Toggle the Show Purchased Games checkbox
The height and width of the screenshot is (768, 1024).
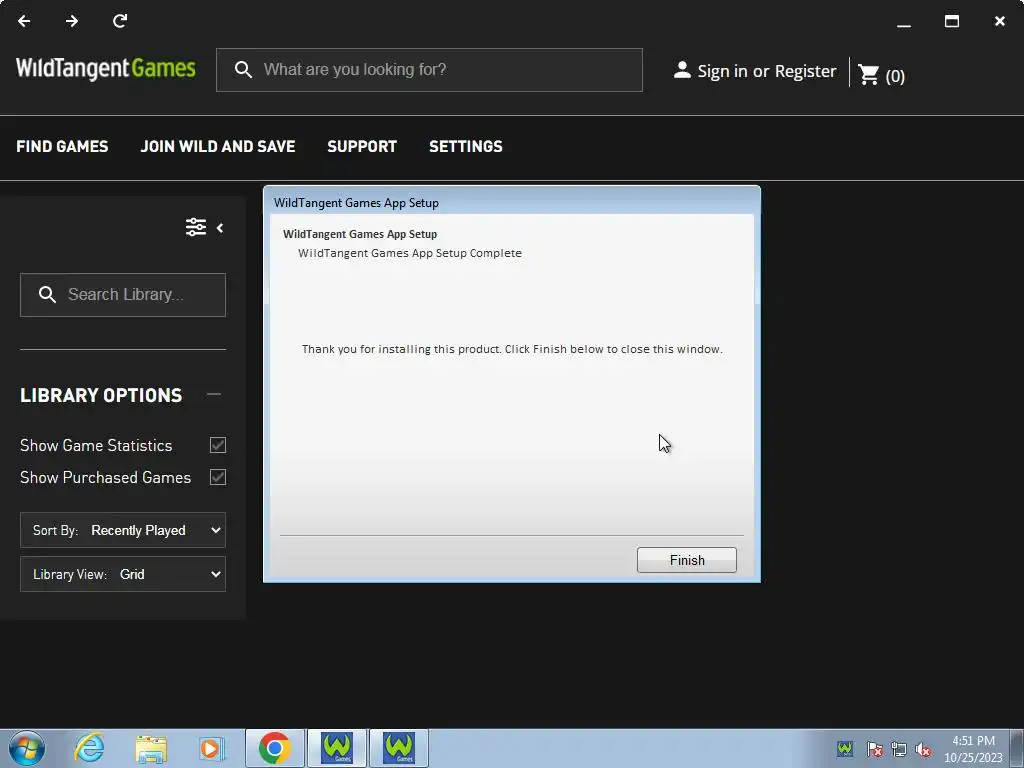pos(218,477)
